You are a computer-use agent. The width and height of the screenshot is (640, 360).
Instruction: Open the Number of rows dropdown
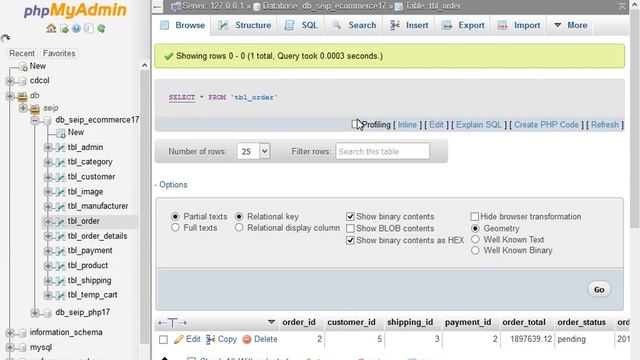coord(253,151)
